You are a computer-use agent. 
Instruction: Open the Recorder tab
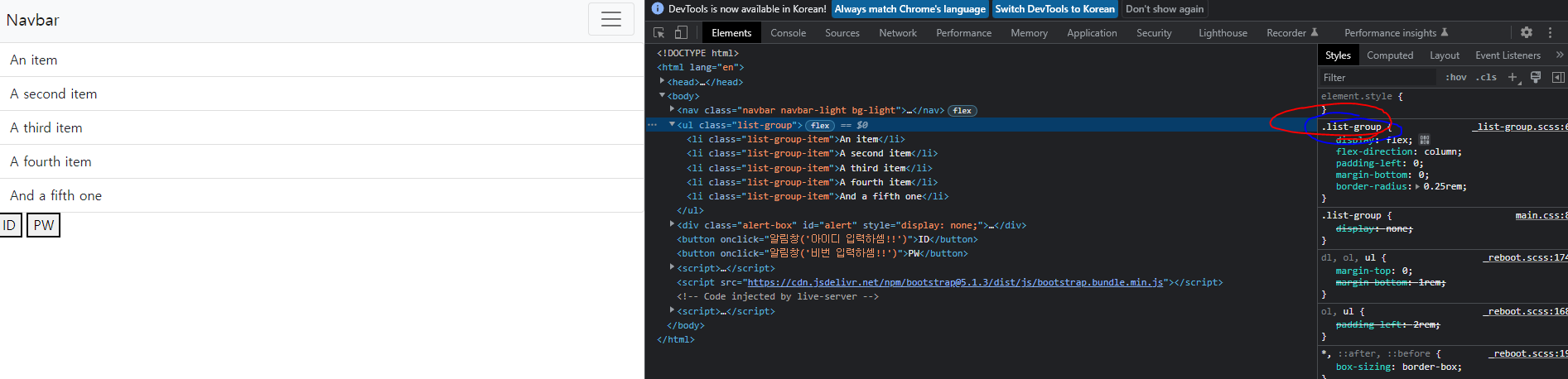[x=1291, y=33]
